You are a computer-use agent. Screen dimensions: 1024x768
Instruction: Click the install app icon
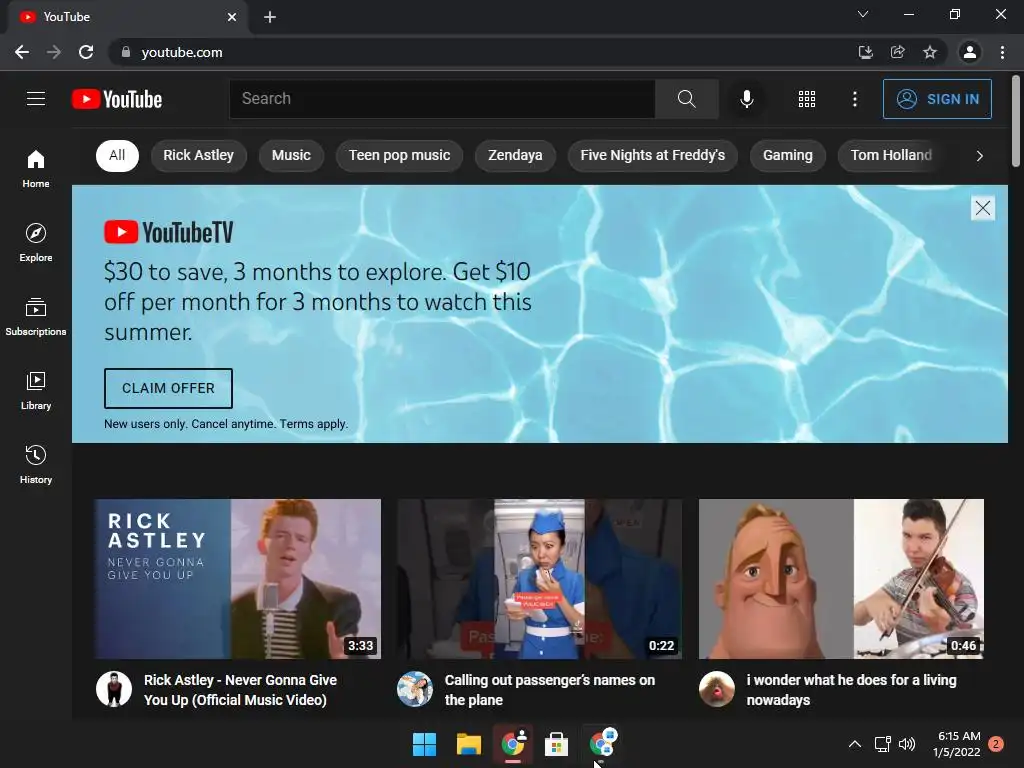pos(865,52)
